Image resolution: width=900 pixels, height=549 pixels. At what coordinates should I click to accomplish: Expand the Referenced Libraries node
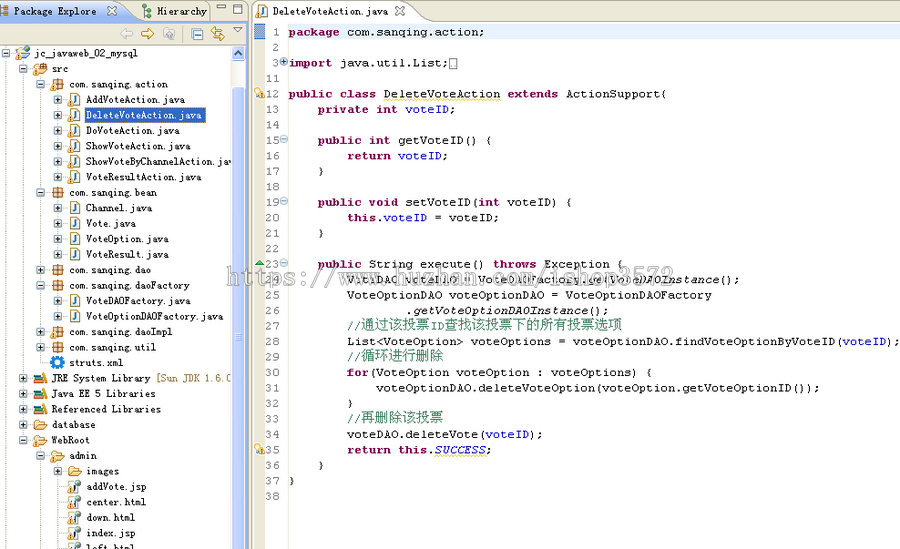[23, 409]
